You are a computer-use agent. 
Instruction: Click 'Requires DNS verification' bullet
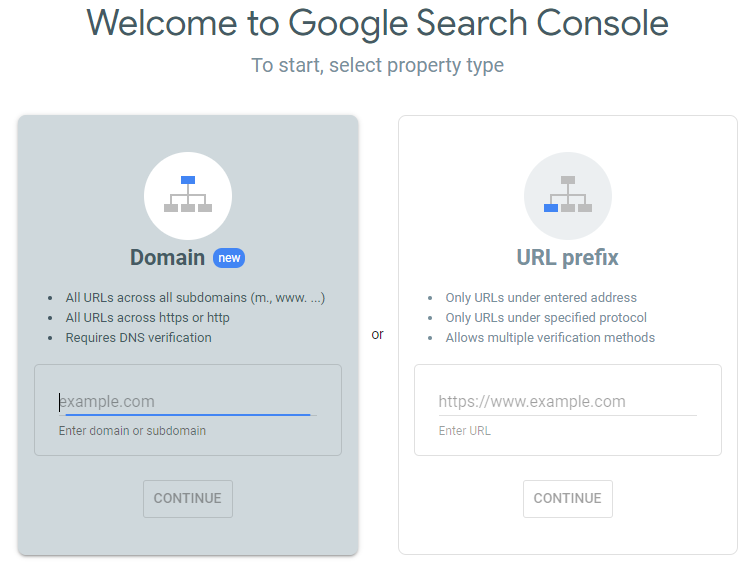(x=138, y=338)
